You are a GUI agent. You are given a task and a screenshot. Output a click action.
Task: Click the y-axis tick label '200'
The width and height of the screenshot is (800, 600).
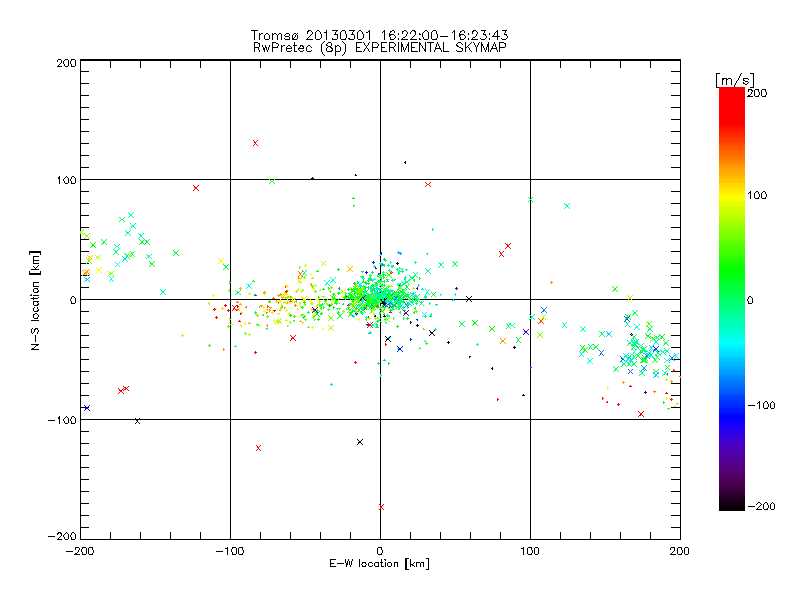tap(67, 63)
